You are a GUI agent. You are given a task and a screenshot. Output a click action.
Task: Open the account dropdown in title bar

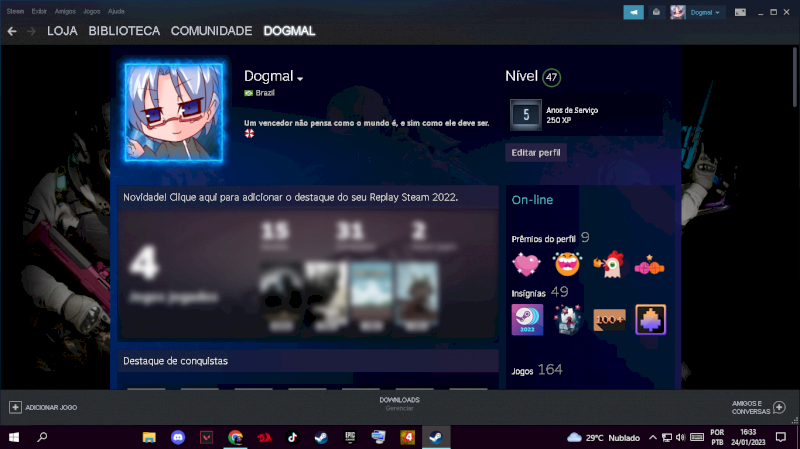[704, 12]
